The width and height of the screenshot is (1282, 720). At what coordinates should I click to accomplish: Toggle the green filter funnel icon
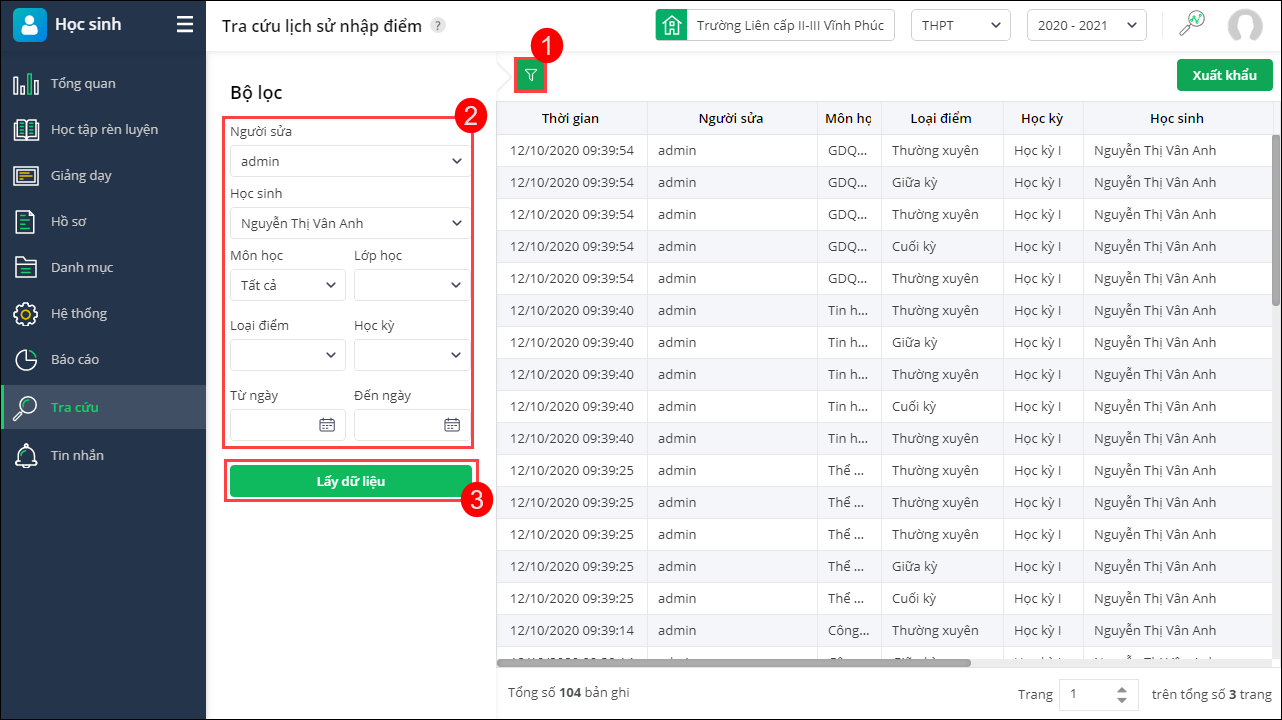531,75
